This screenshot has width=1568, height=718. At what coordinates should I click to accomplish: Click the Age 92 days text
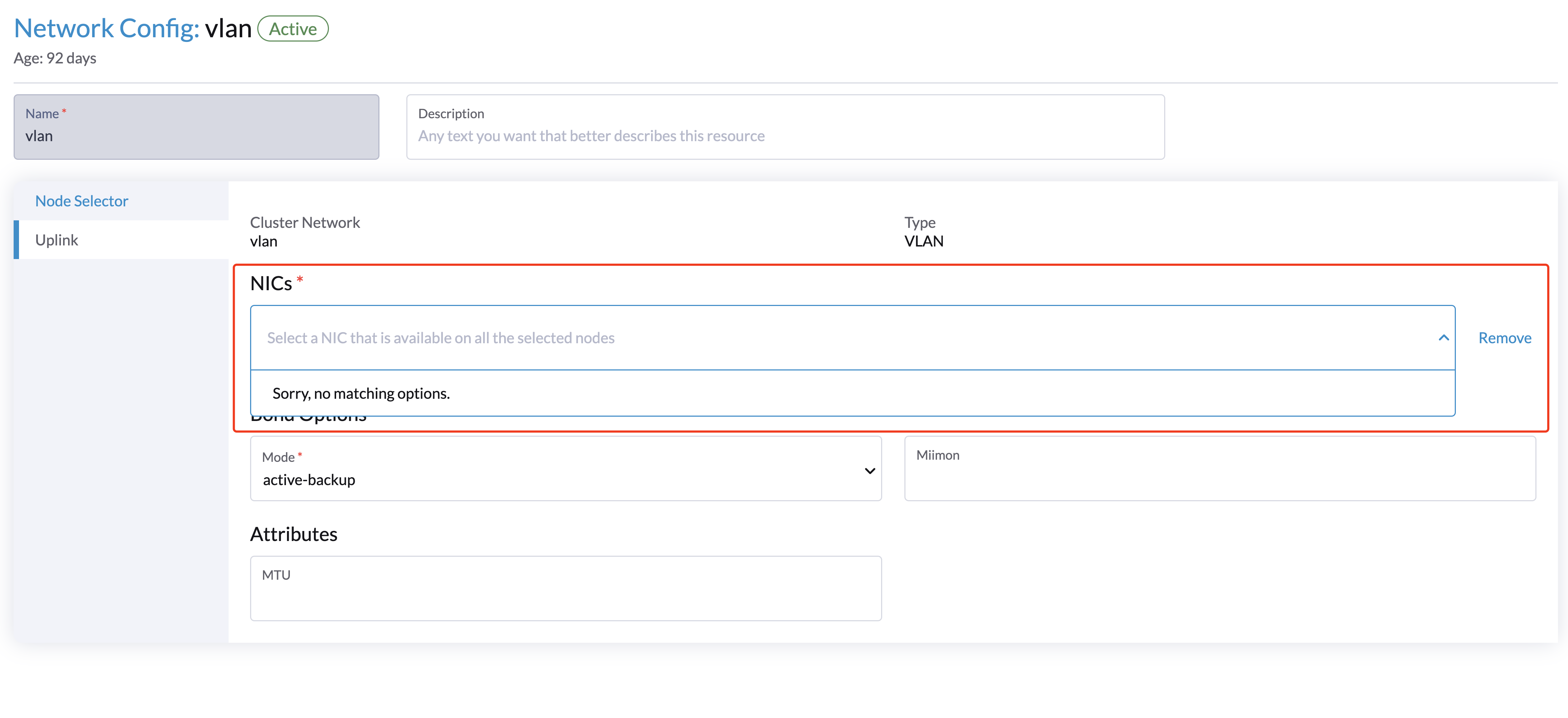click(x=55, y=58)
